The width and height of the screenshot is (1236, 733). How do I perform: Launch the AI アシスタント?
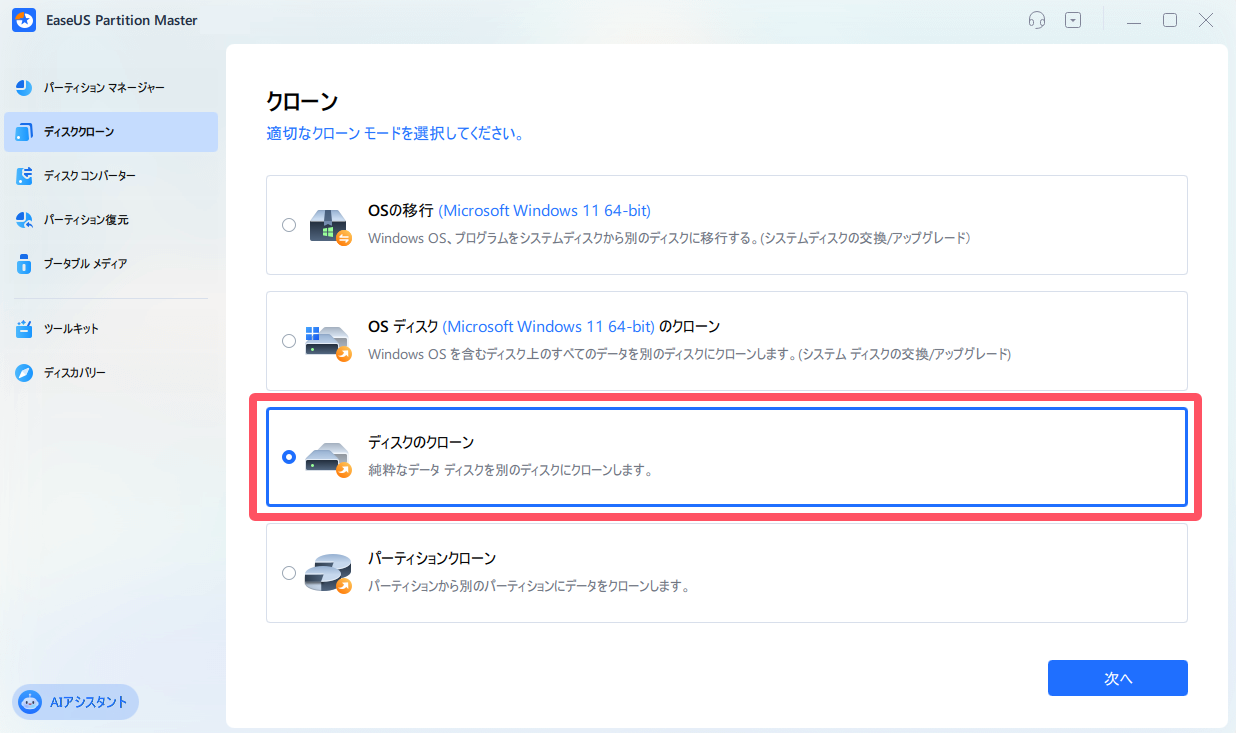[75, 702]
